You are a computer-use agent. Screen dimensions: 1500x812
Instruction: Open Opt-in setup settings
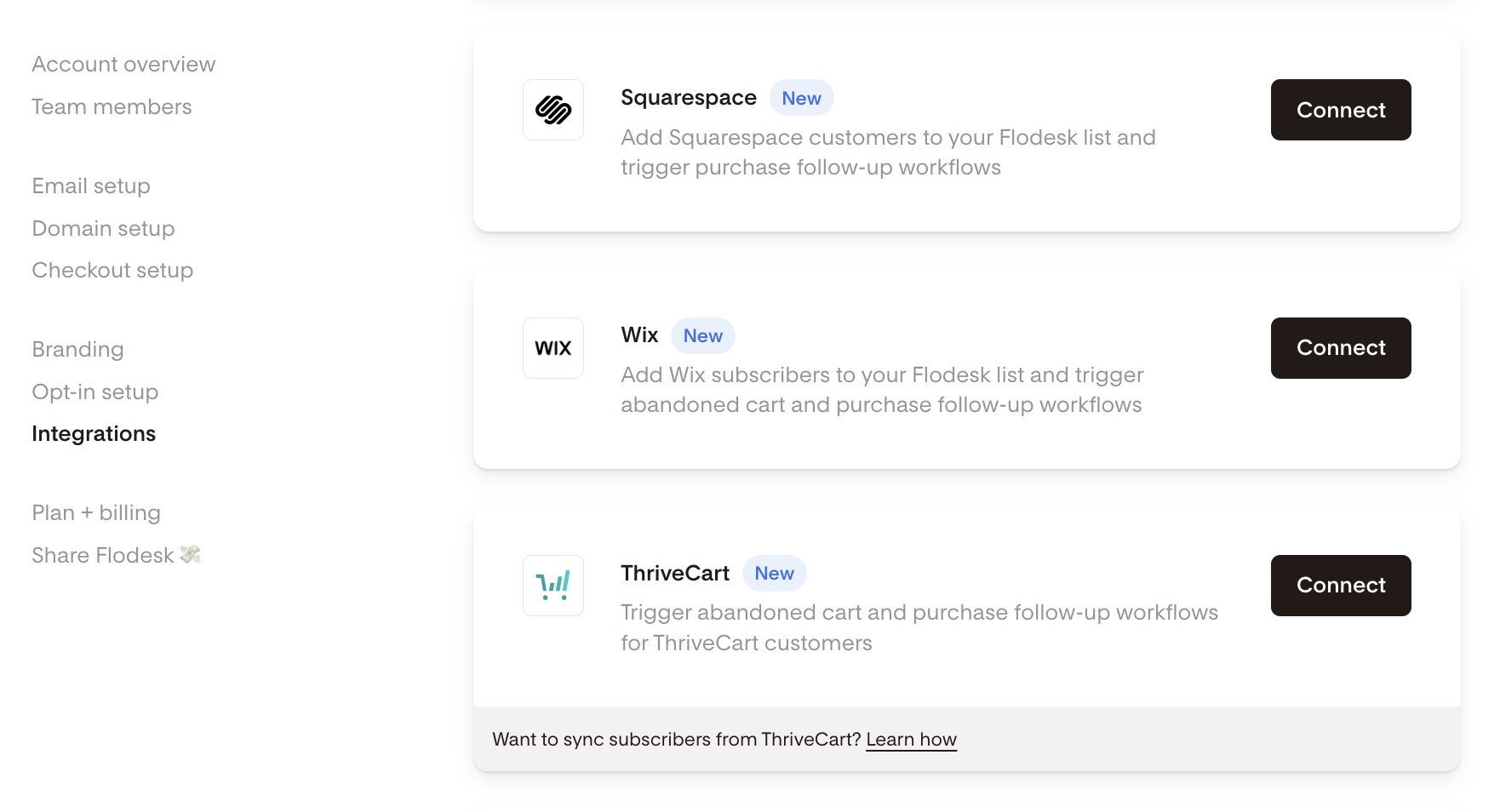point(95,392)
